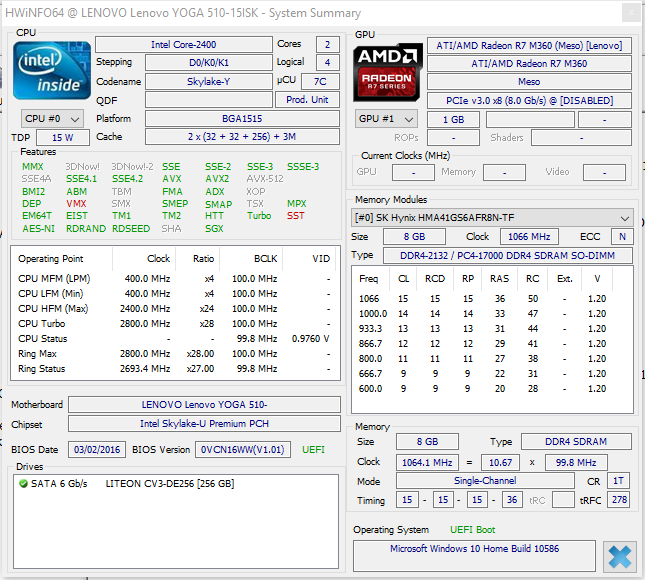Select the BIOS Date field
Screen dimensions: 645x580
(97, 449)
